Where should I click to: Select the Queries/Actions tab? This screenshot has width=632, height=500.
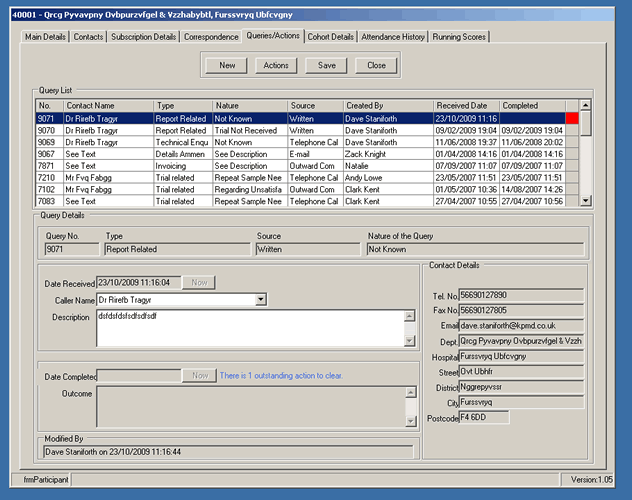(273, 35)
